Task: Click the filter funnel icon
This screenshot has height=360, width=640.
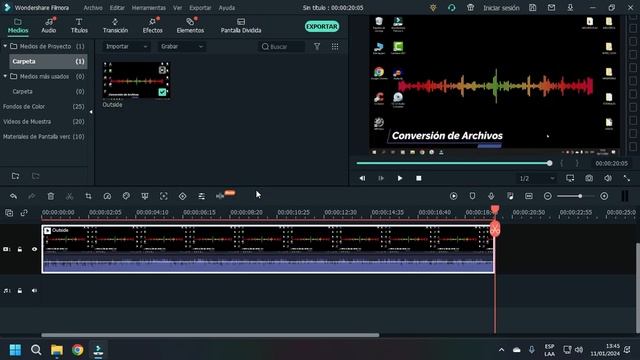Action: pos(317,47)
